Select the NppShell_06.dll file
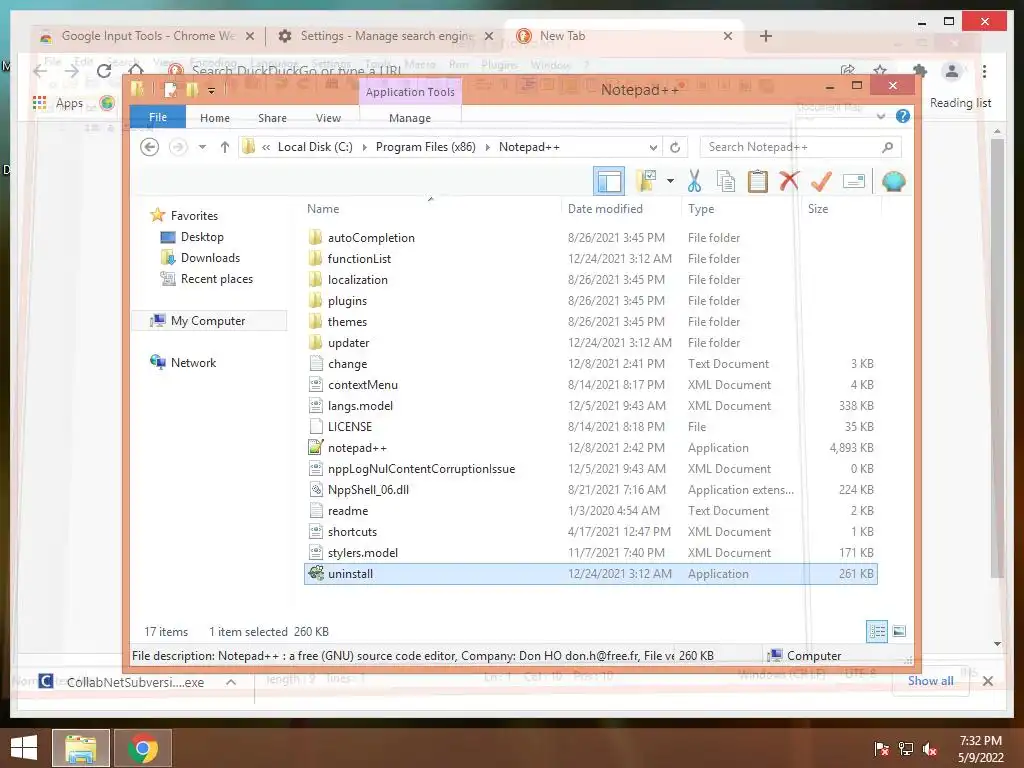Image resolution: width=1024 pixels, height=768 pixels. [x=368, y=490]
